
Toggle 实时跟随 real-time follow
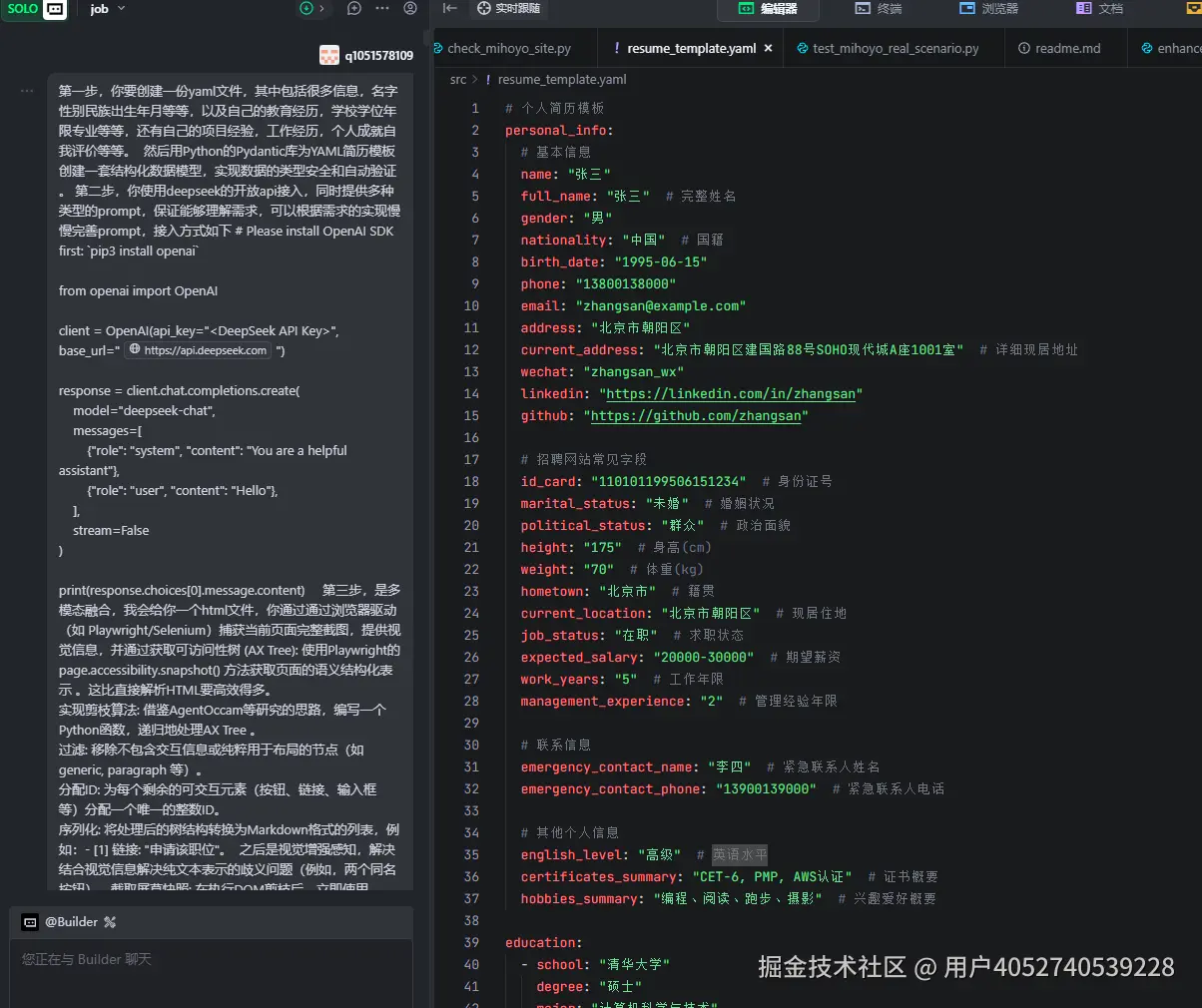(508, 8)
